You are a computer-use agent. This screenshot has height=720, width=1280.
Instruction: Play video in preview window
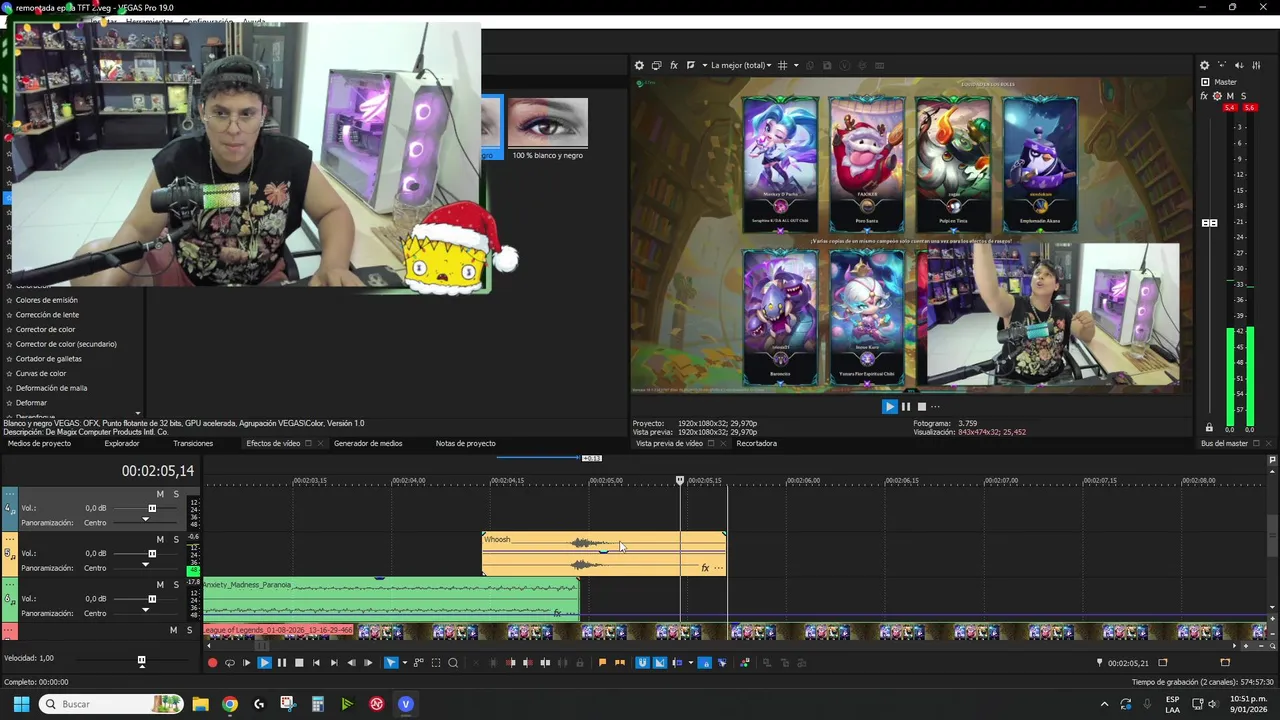click(889, 406)
